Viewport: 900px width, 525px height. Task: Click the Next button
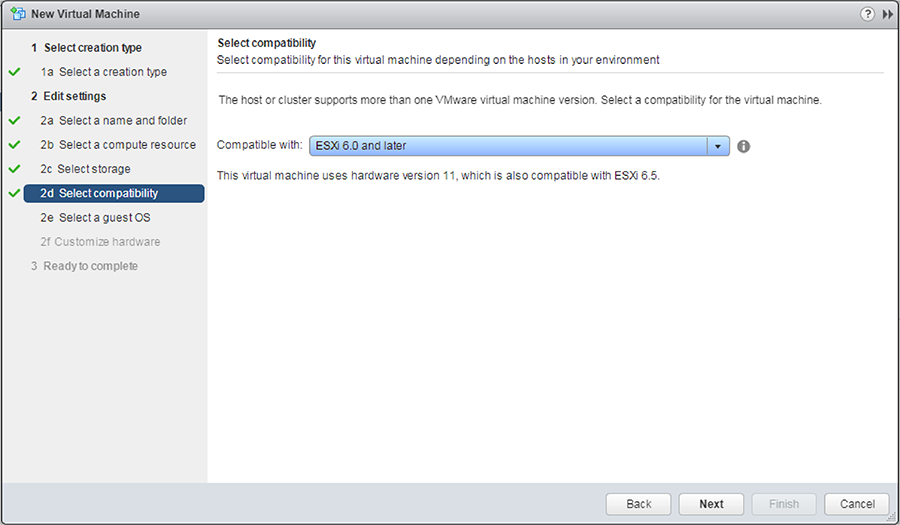coord(711,504)
